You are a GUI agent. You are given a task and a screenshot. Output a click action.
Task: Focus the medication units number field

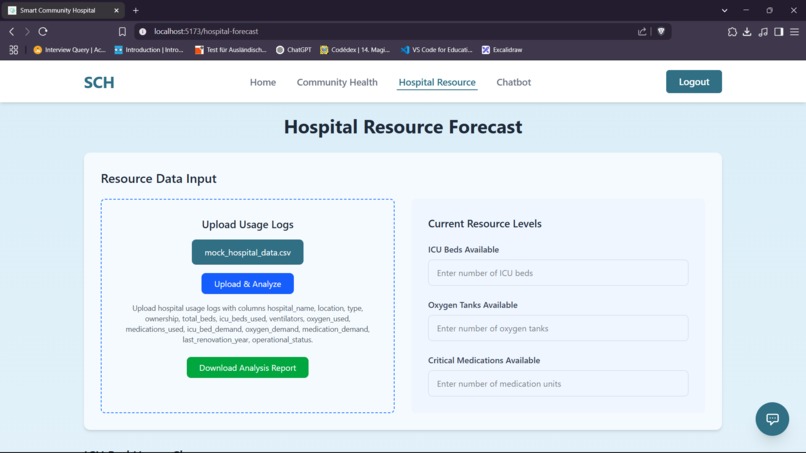pos(558,384)
